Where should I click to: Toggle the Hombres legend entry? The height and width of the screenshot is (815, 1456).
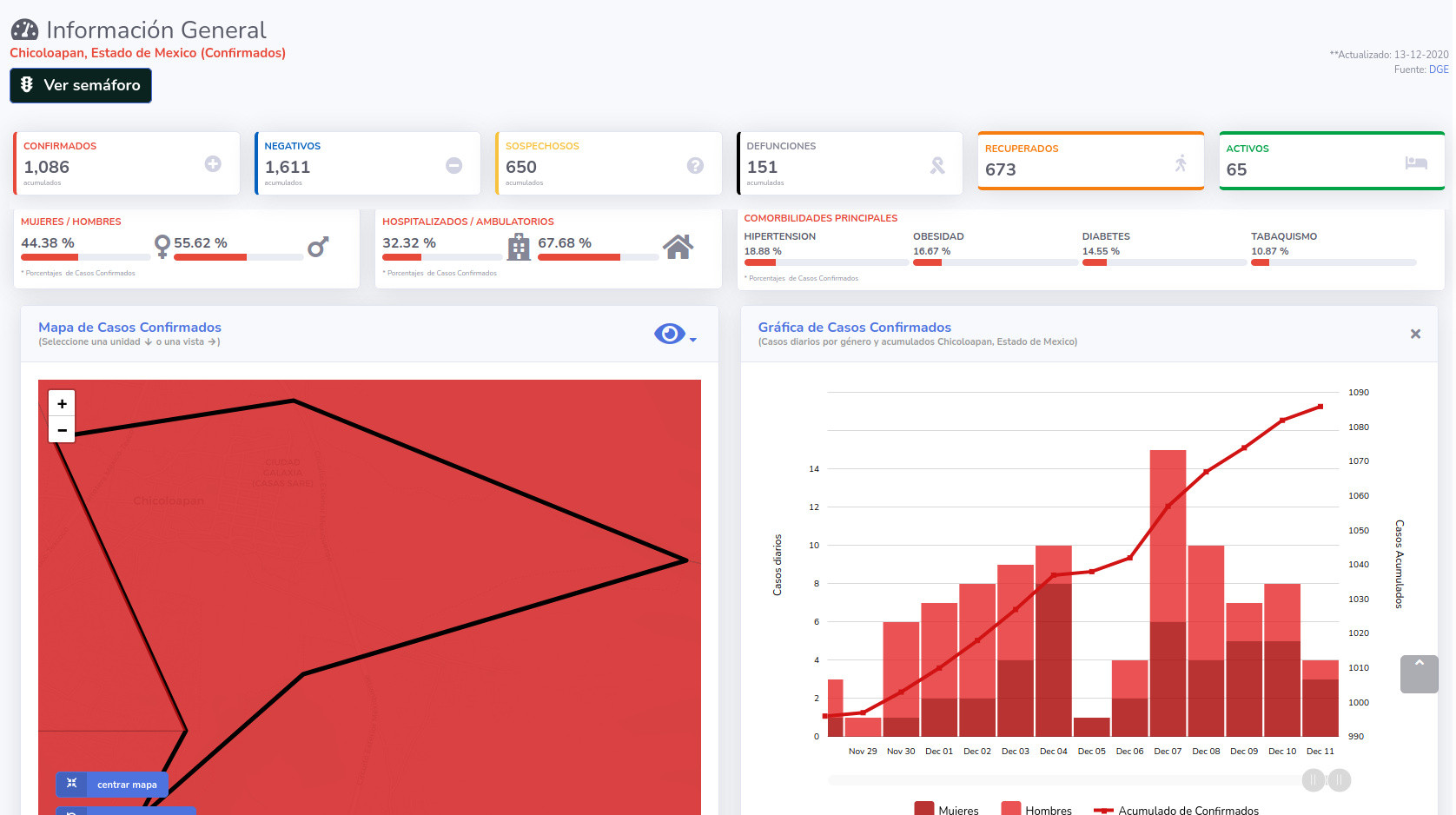[x=1036, y=810]
